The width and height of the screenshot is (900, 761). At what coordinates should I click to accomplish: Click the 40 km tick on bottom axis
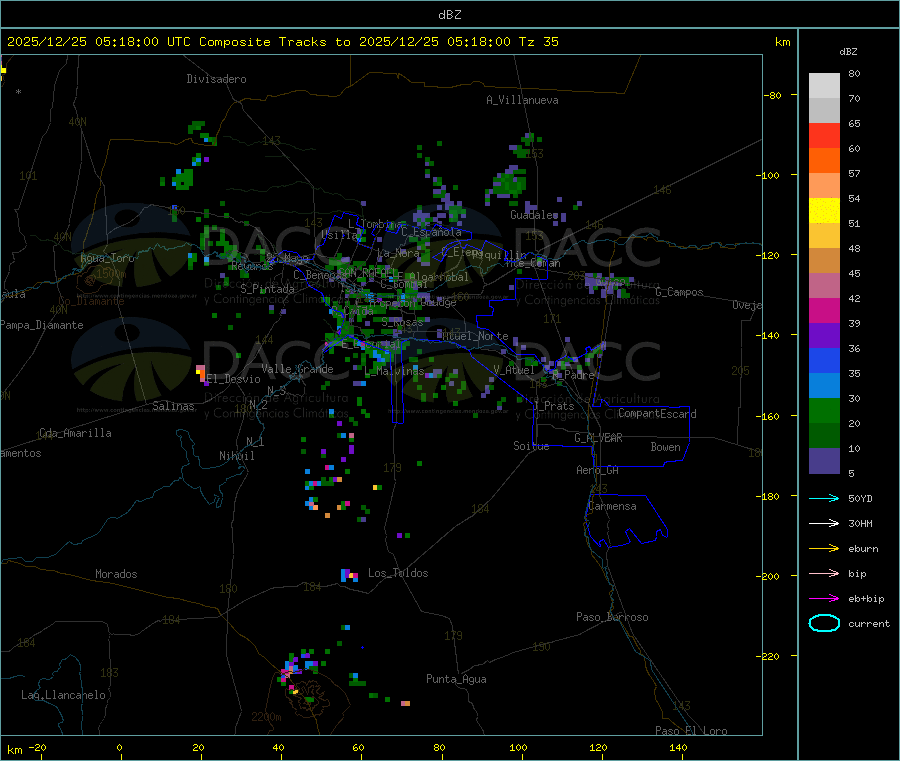pyautogui.click(x=278, y=747)
